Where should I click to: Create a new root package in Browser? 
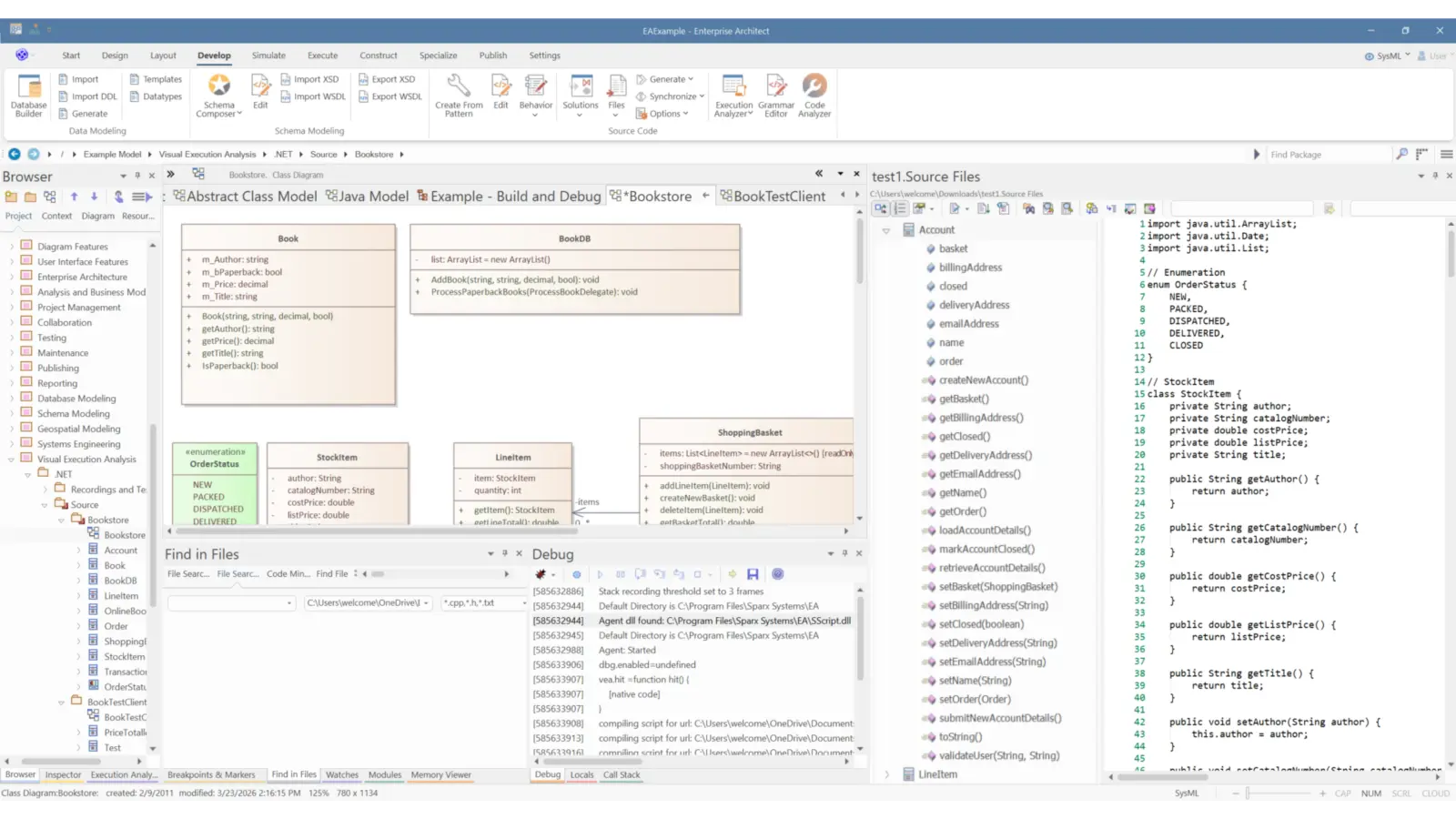coord(11,197)
